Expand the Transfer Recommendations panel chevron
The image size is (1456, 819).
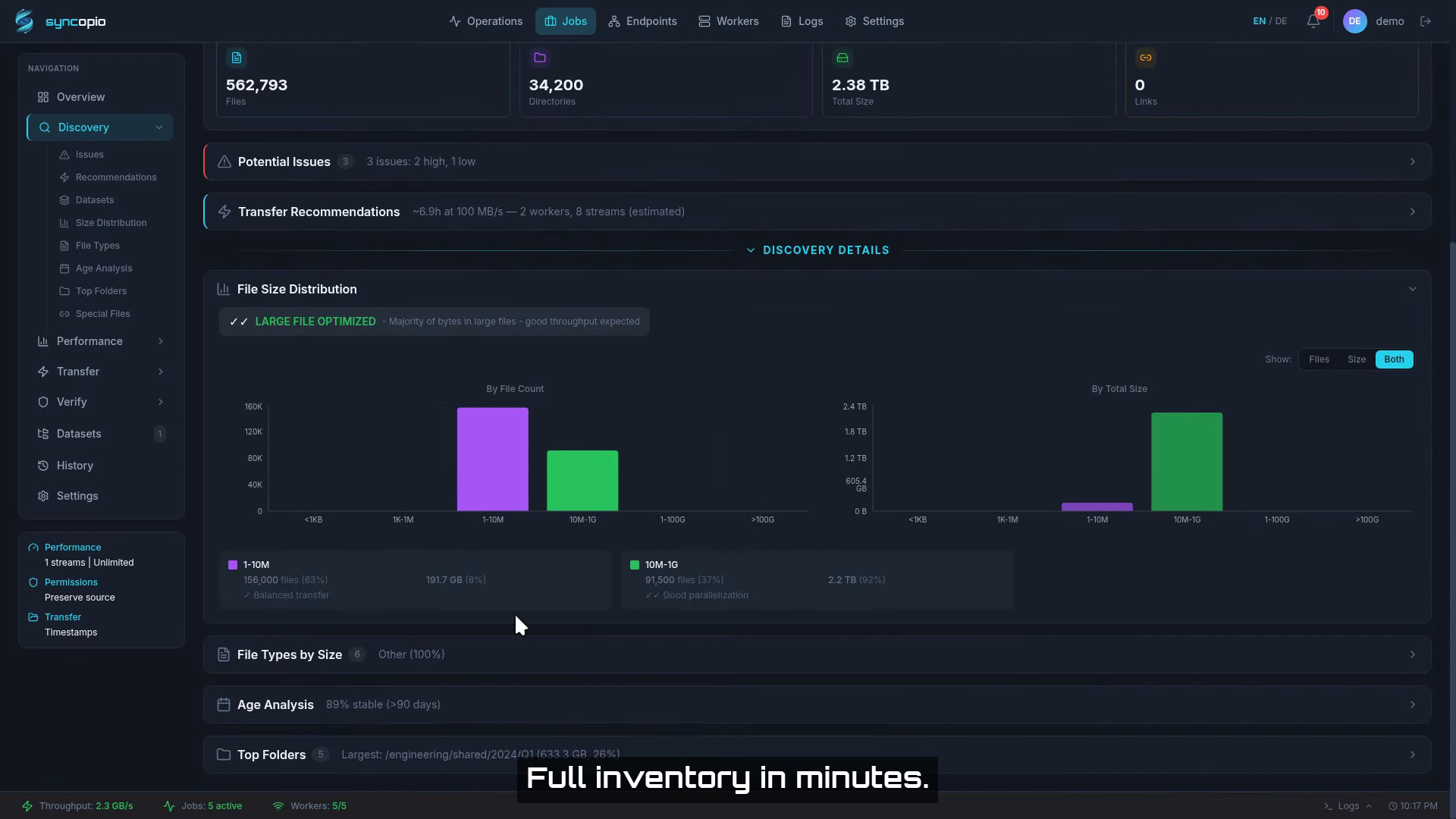pyautogui.click(x=1412, y=212)
